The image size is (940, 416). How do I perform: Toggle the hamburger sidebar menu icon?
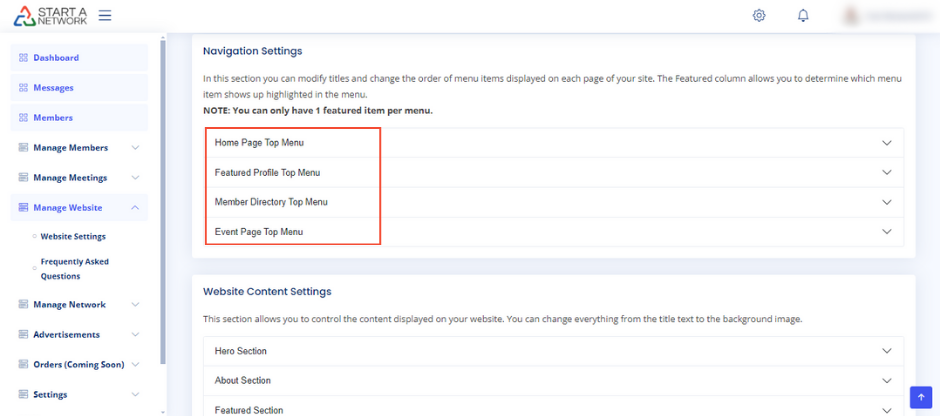105,15
